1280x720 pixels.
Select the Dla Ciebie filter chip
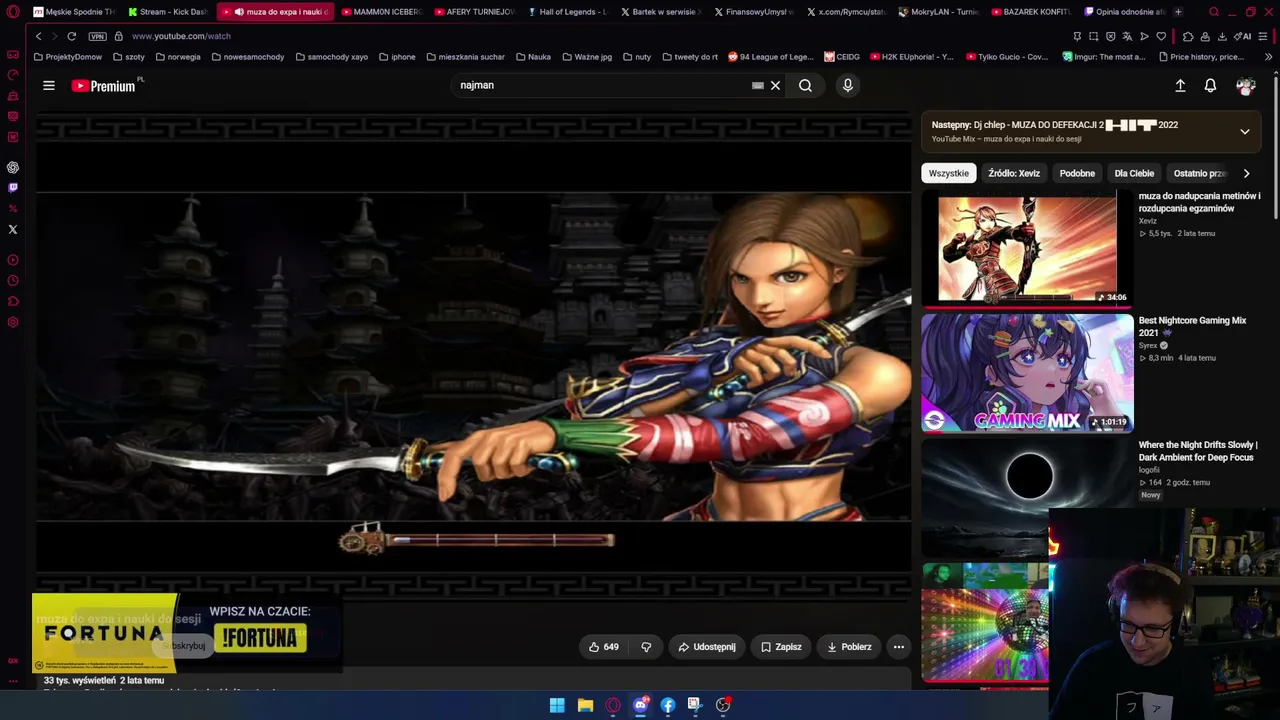(1134, 173)
